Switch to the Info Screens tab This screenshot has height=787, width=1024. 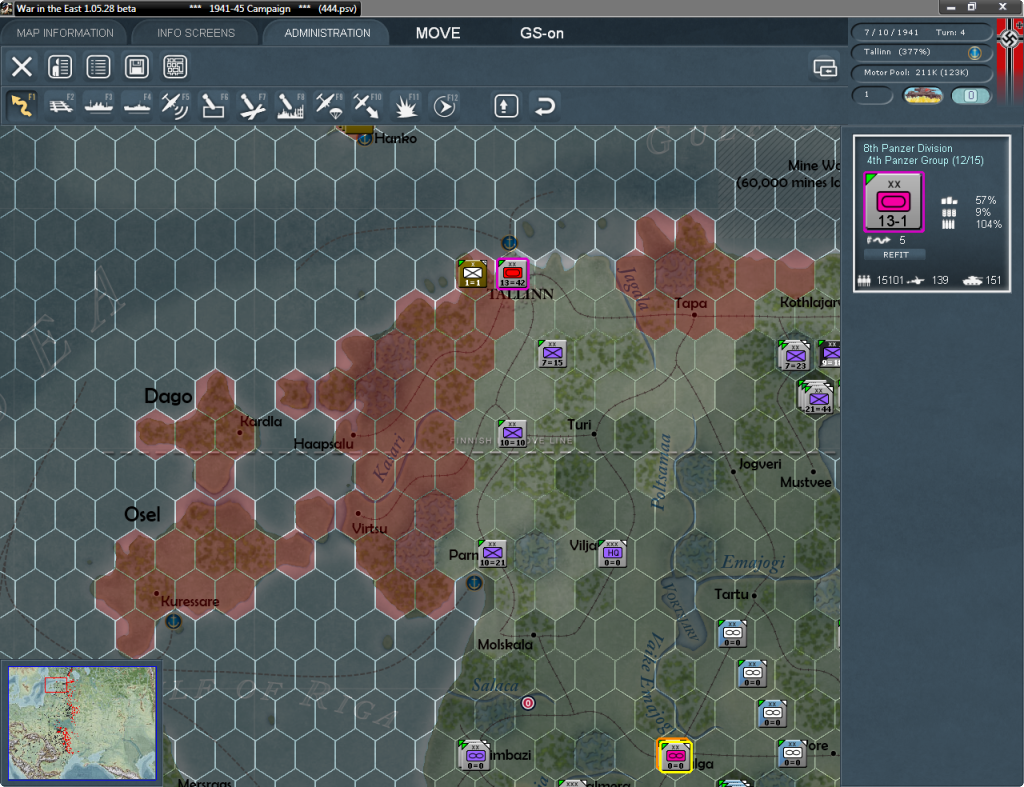point(195,33)
